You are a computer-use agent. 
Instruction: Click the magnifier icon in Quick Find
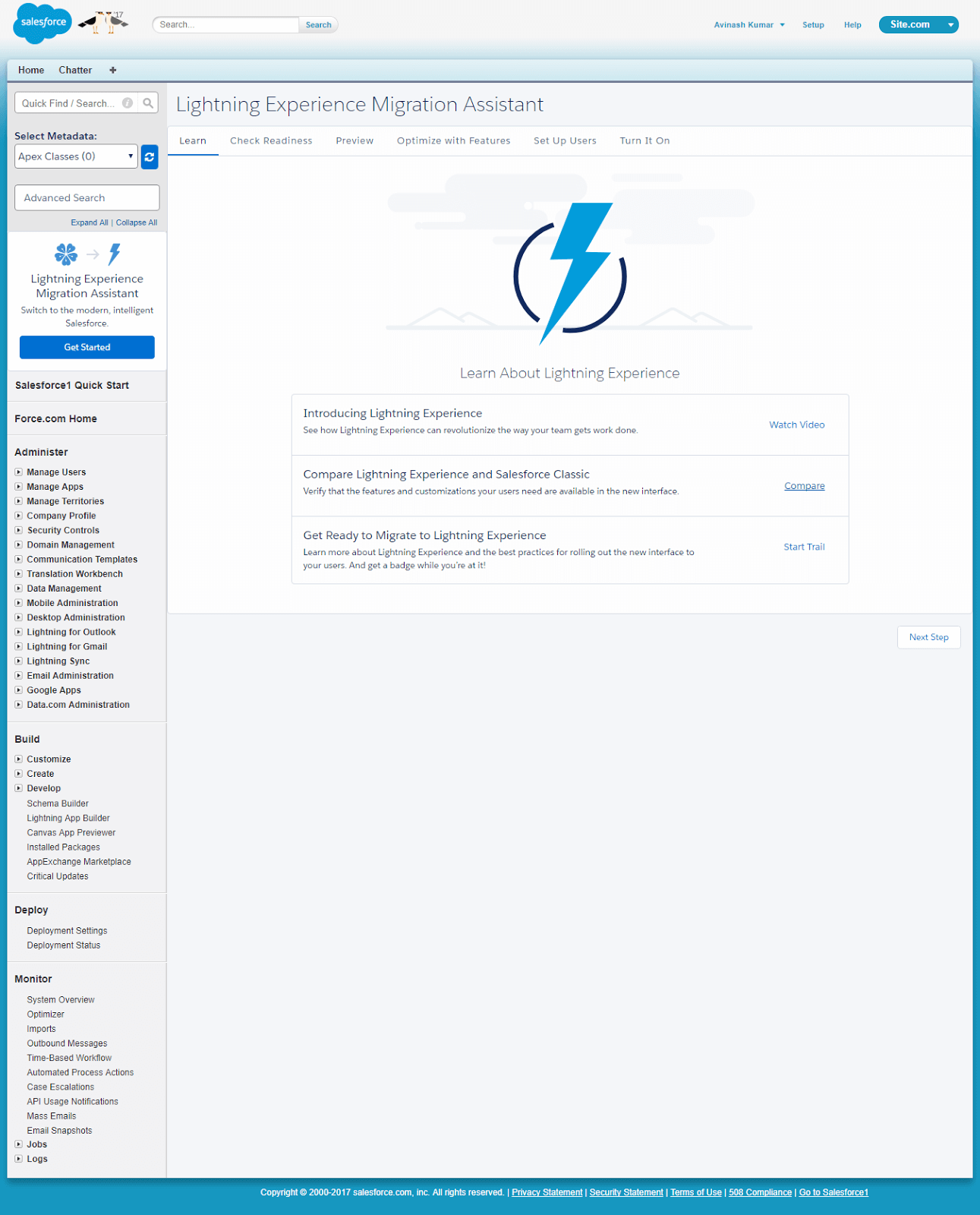pyautogui.click(x=148, y=103)
